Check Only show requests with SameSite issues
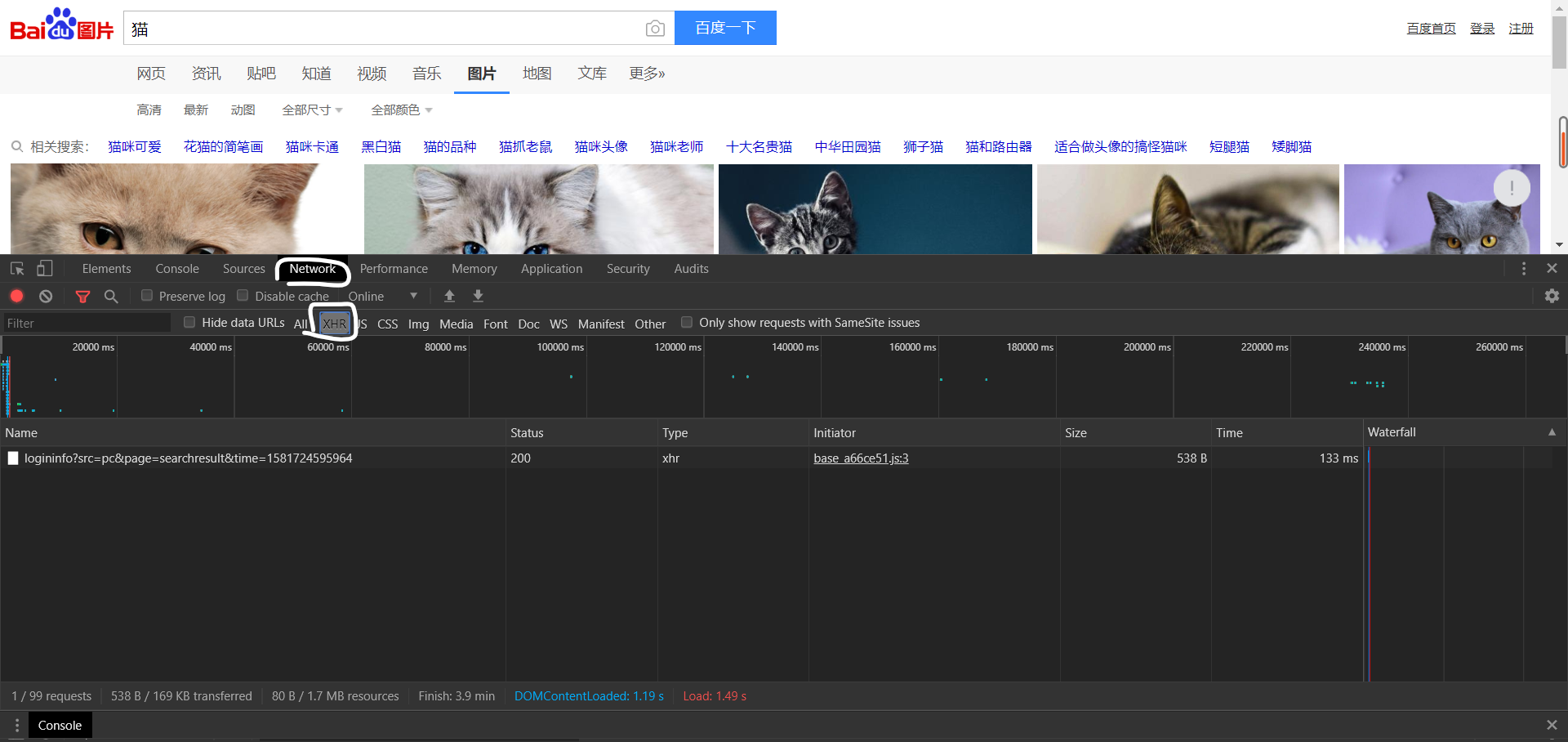 tap(687, 322)
